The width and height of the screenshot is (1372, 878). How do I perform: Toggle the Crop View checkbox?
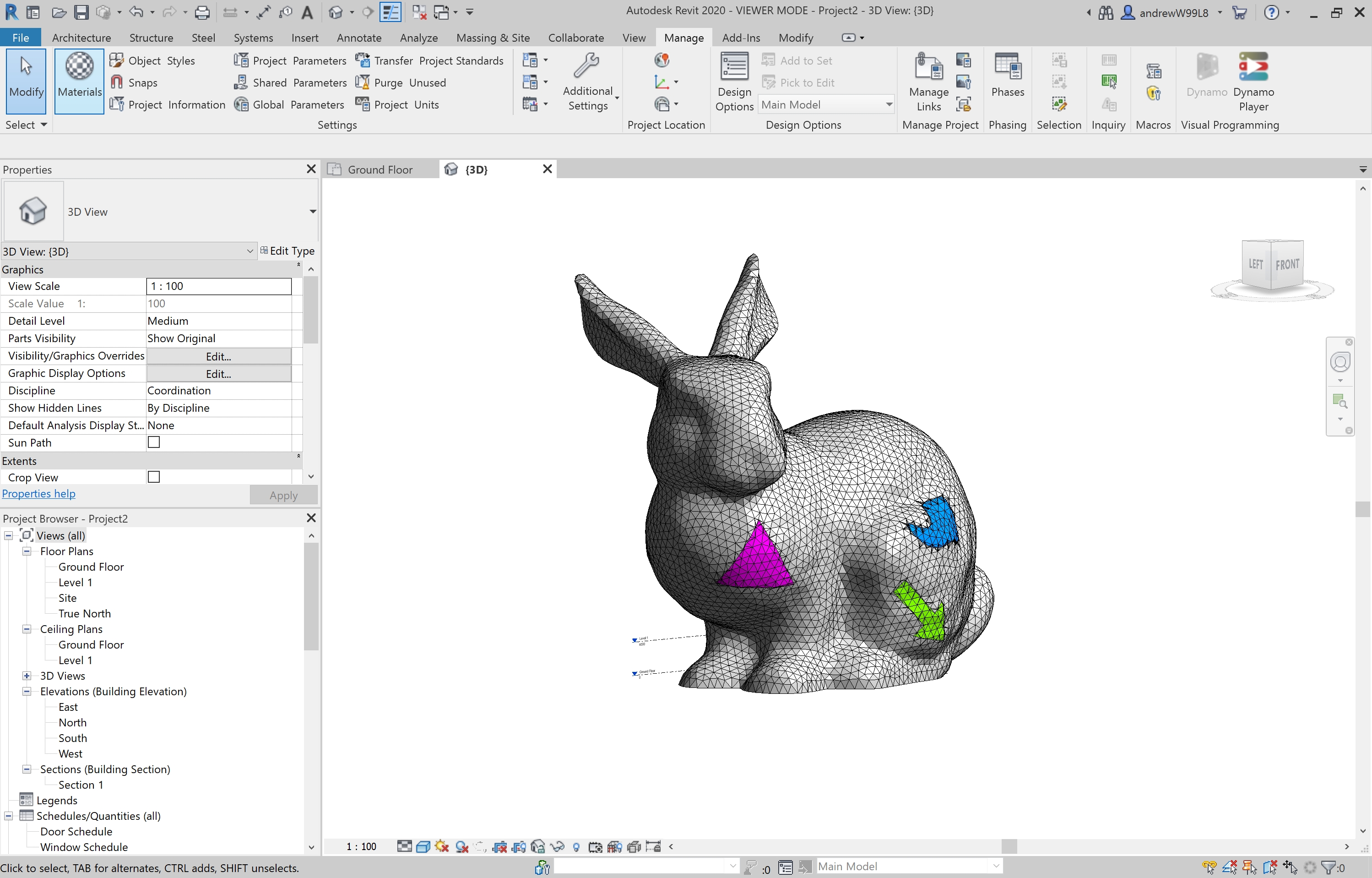coord(154,477)
